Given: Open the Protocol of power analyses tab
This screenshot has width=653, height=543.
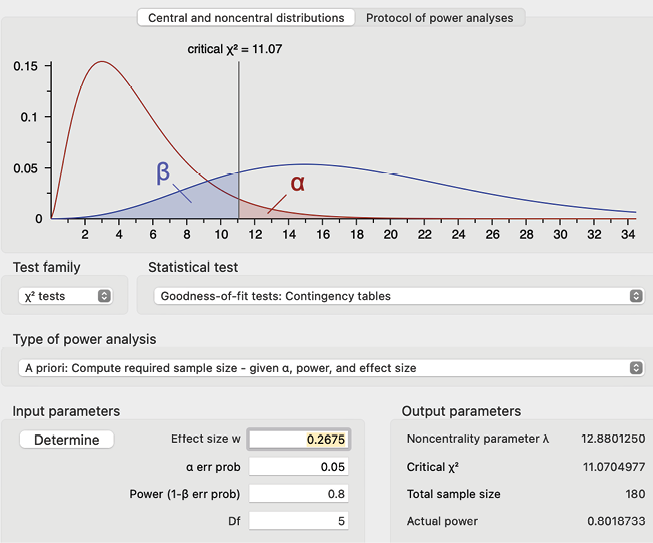Looking at the screenshot, I should [x=440, y=18].
